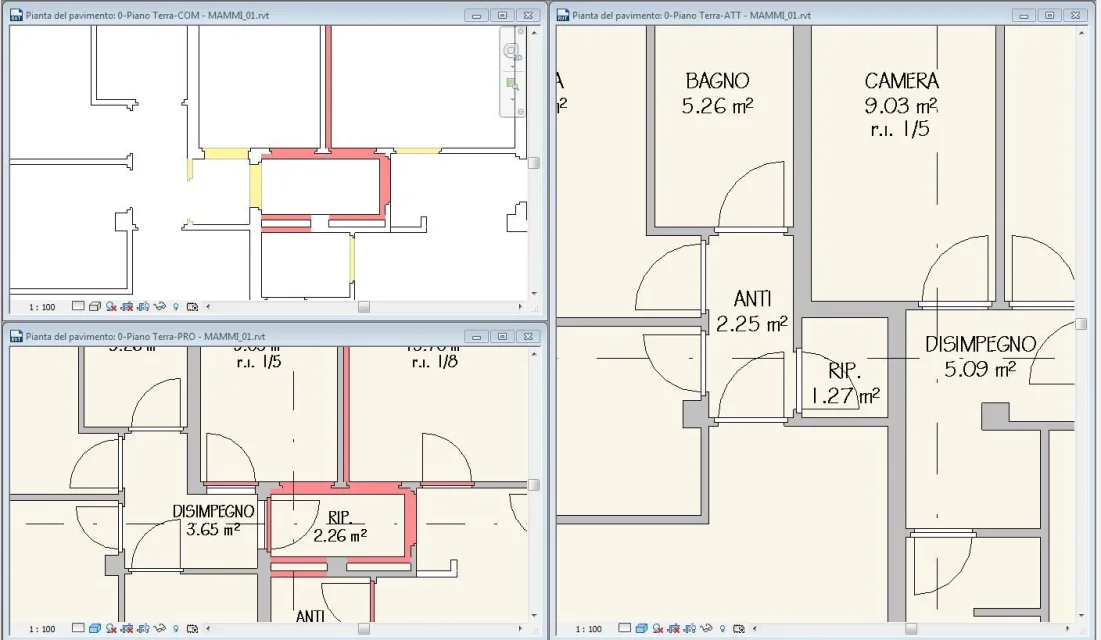
Task: Click scroll-down arrow in PRO view
Action: pyautogui.click(x=534, y=615)
